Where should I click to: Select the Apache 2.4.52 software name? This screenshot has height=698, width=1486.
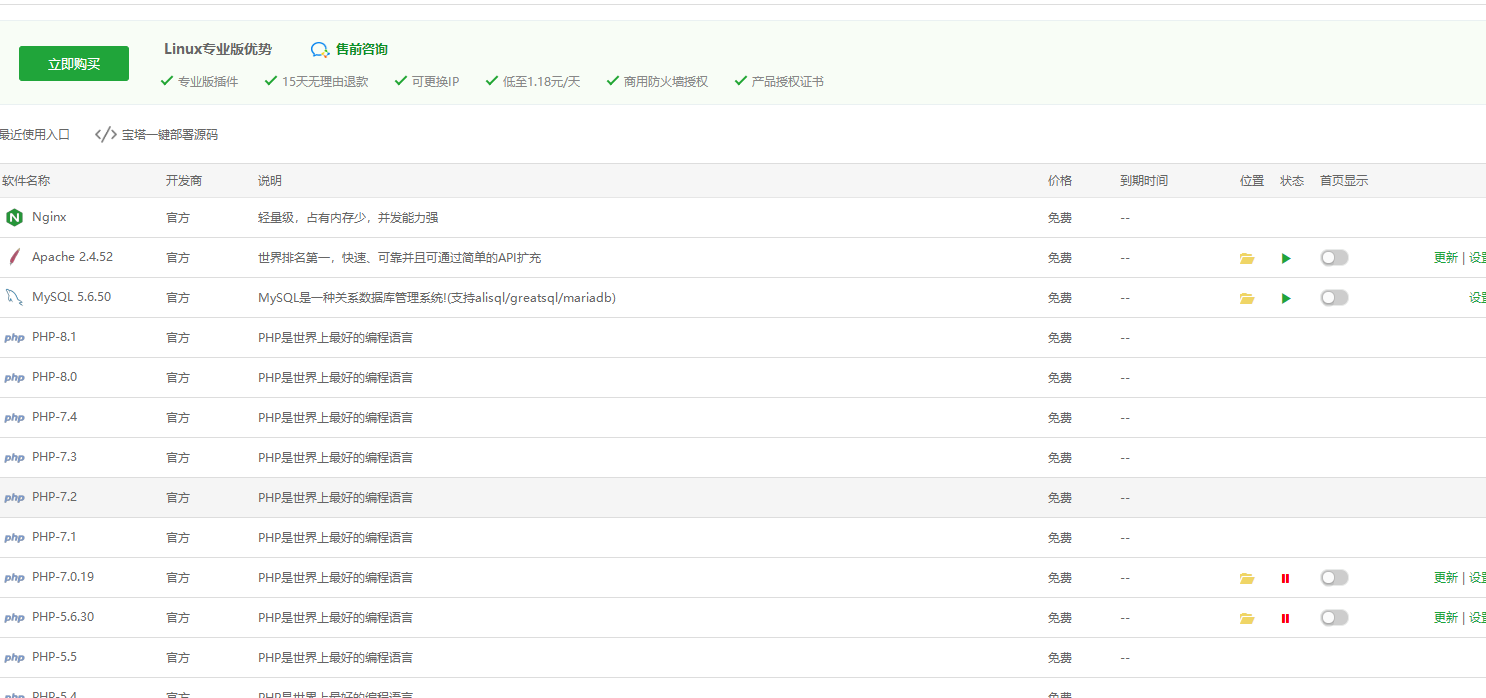coord(72,257)
